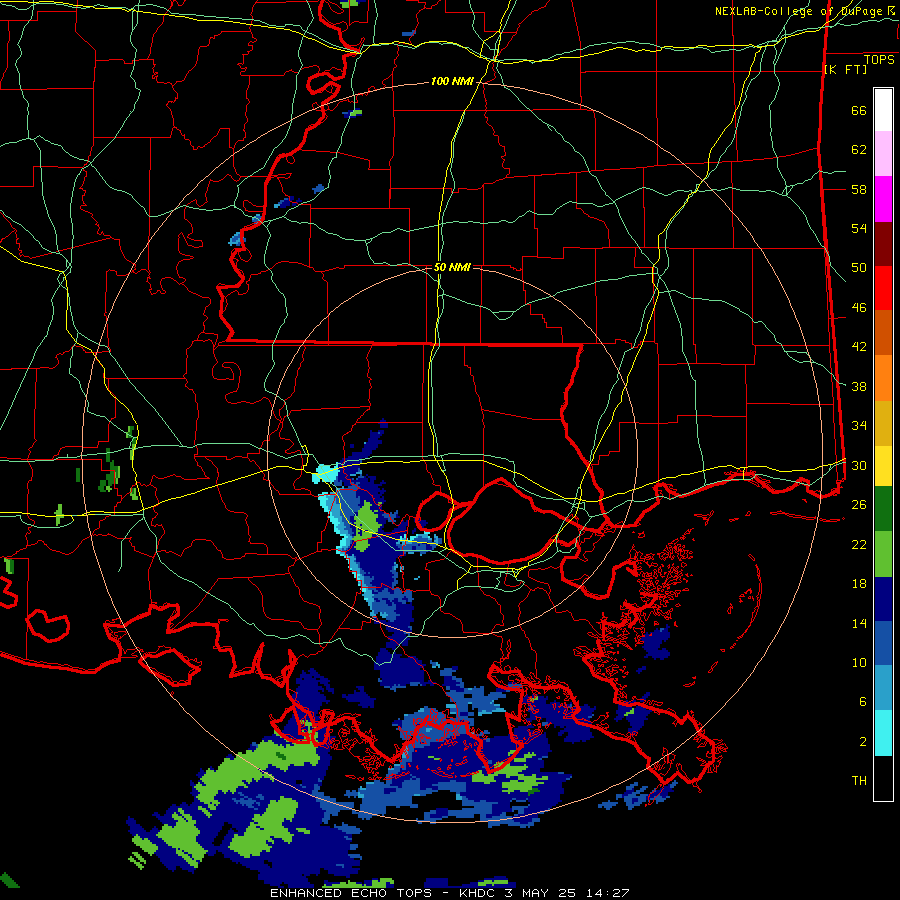Click the 50 NMI range ring label
The height and width of the screenshot is (900, 900).
[452, 267]
